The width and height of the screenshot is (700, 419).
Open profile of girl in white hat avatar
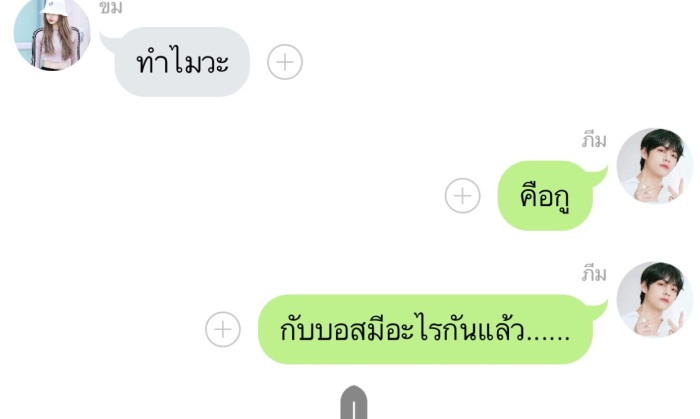[x=52, y=33]
